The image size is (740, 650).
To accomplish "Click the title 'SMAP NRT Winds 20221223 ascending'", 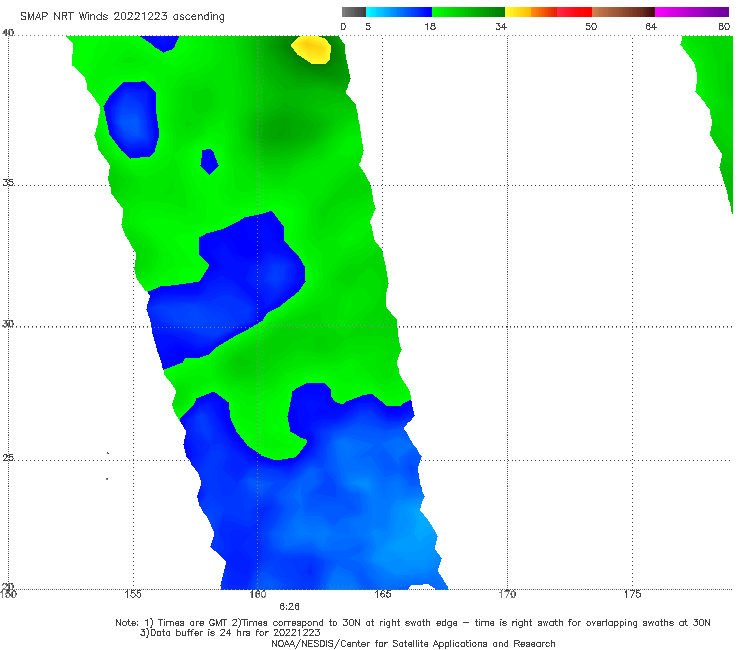I will click(122, 17).
